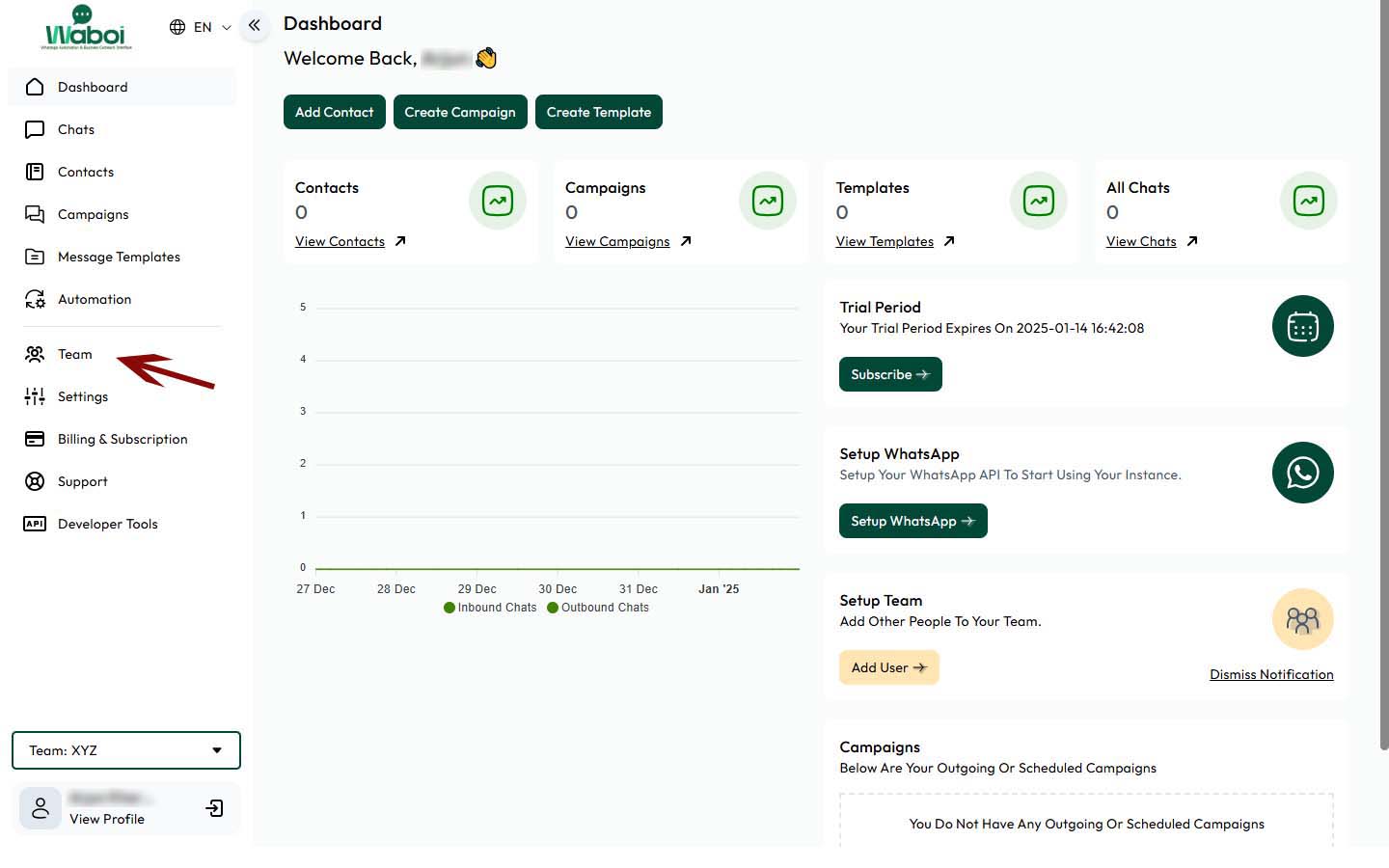Click the View Campaigns link

pos(617,241)
